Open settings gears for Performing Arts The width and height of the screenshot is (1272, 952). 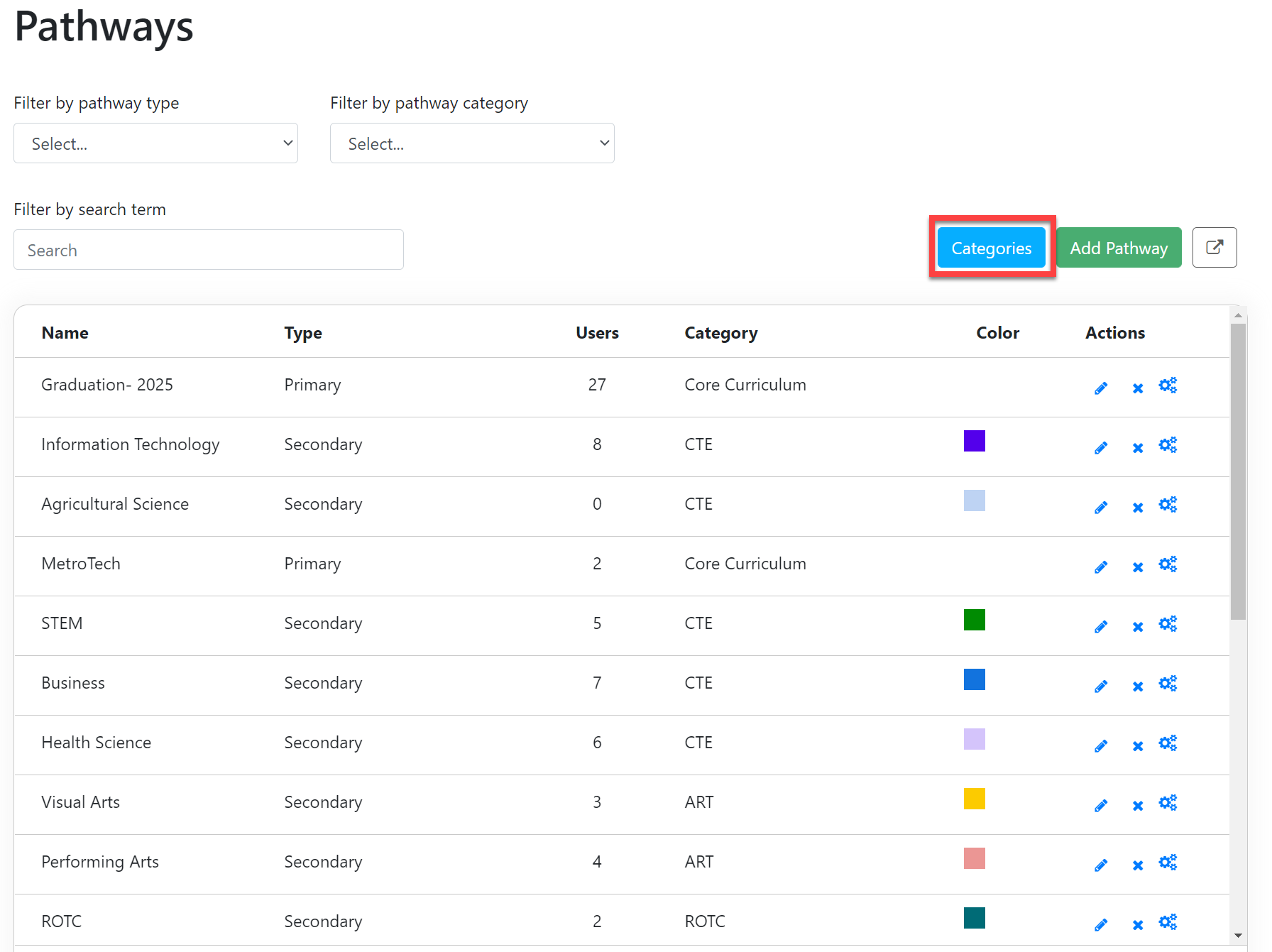tap(1168, 863)
